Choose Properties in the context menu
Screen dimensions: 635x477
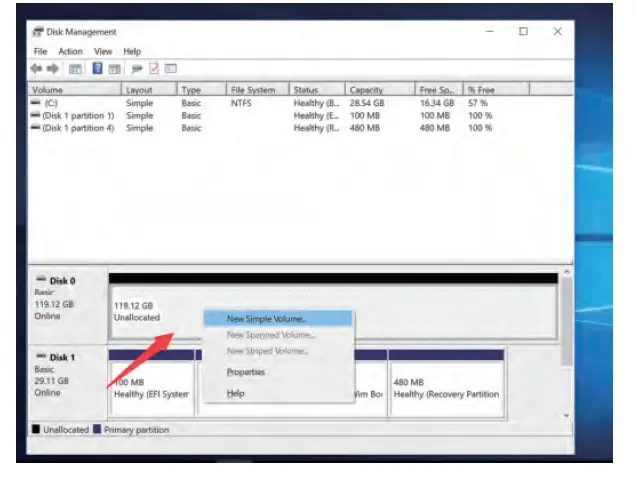[x=245, y=372]
